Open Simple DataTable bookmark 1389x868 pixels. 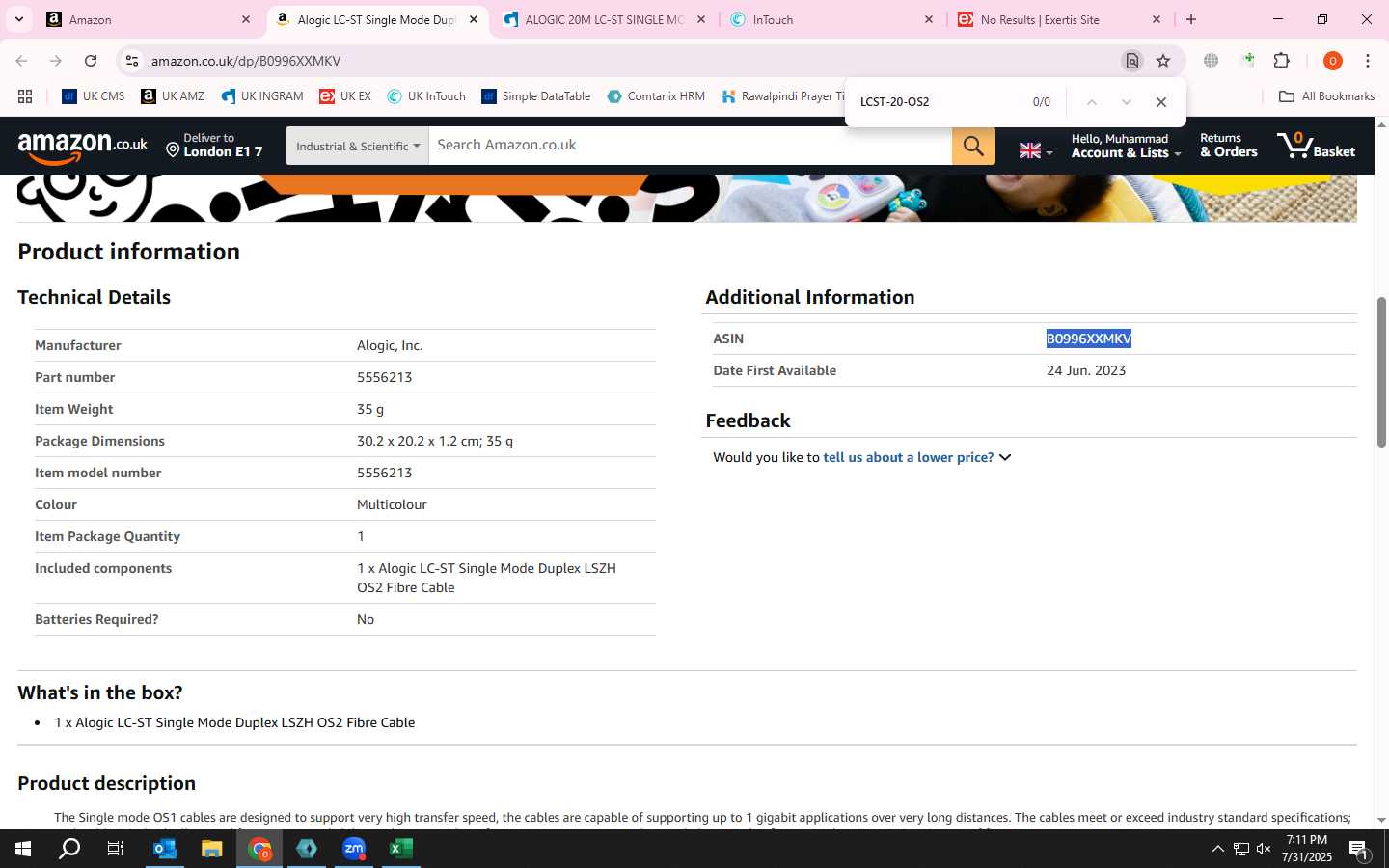pos(536,96)
